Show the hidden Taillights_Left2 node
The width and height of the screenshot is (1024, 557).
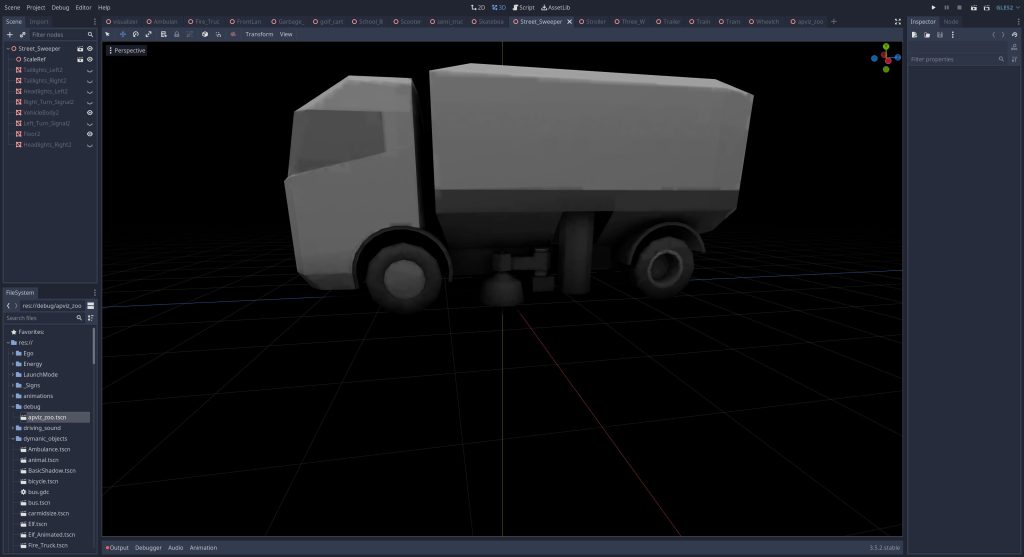tap(90, 70)
